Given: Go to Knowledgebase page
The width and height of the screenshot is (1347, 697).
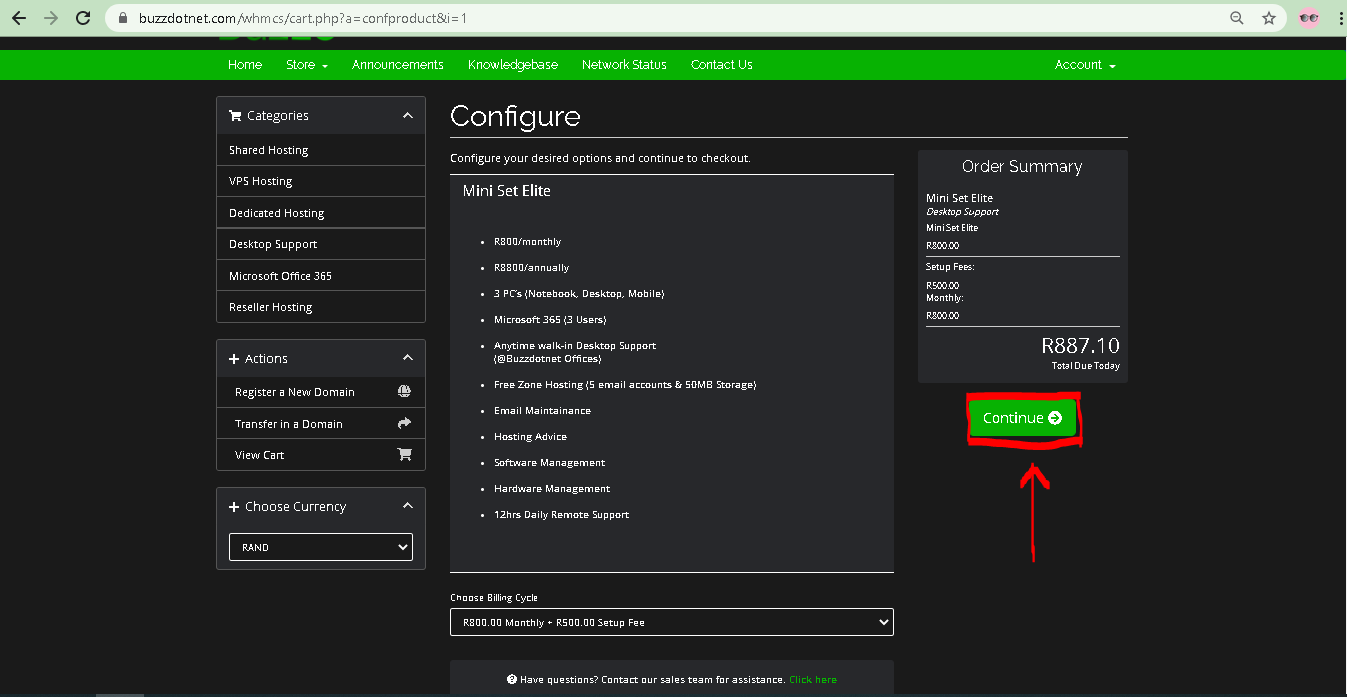Looking at the screenshot, I should pyautogui.click(x=512, y=65).
